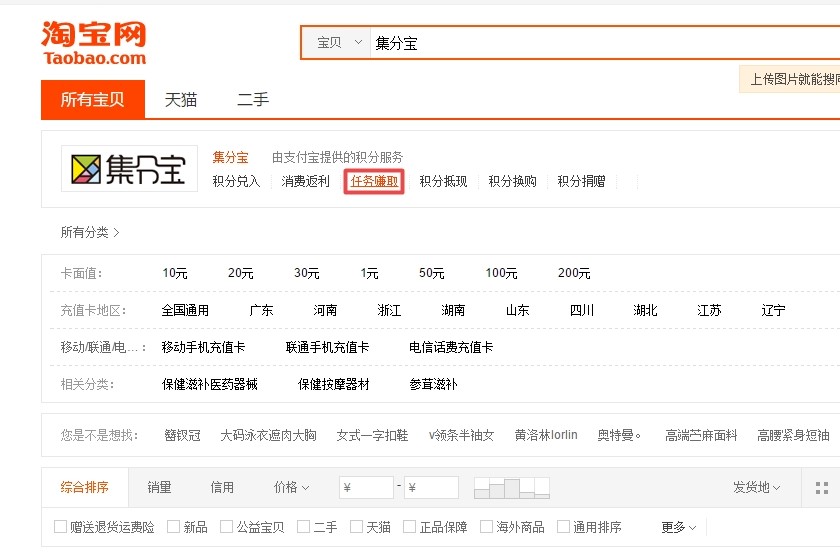Open related category 保健按摩器材
The image size is (840, 560).
point(334,384)
